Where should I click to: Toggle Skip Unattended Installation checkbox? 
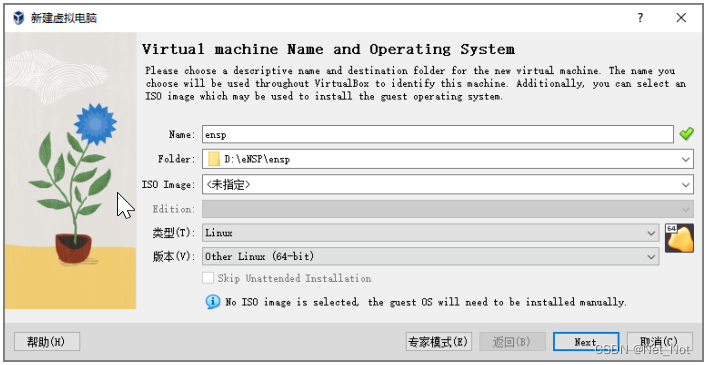tap(208, 278)
